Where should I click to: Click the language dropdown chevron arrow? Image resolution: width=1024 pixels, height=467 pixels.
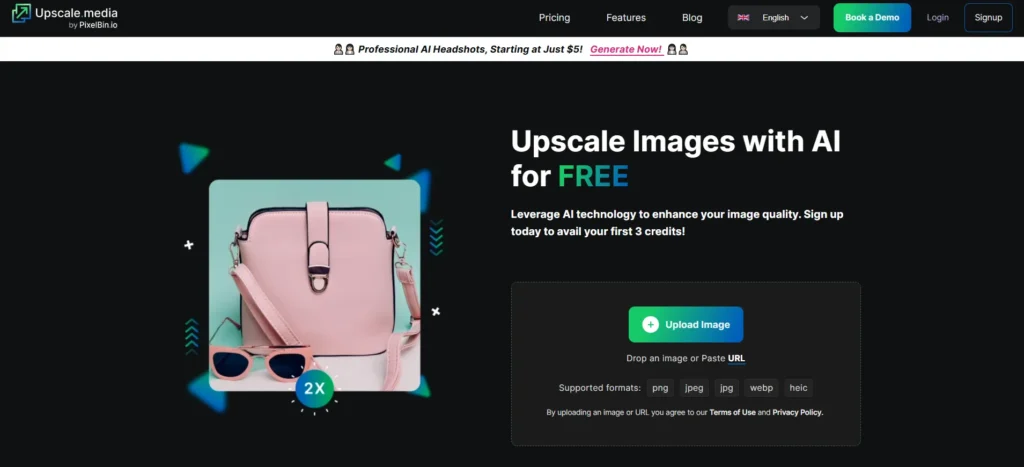[805, 18]
